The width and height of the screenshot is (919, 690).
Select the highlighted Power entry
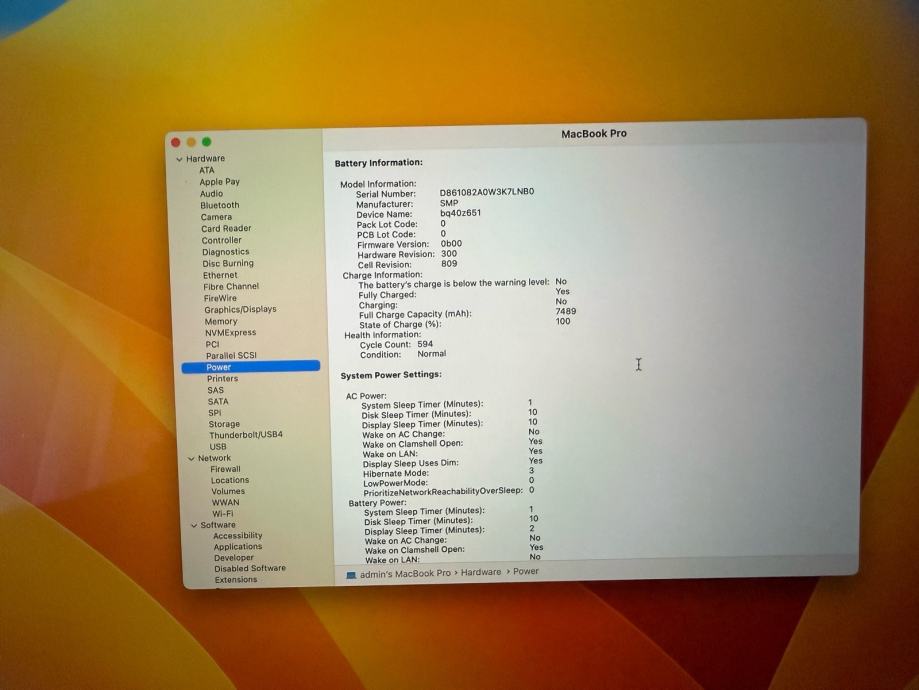click(251, 367)
